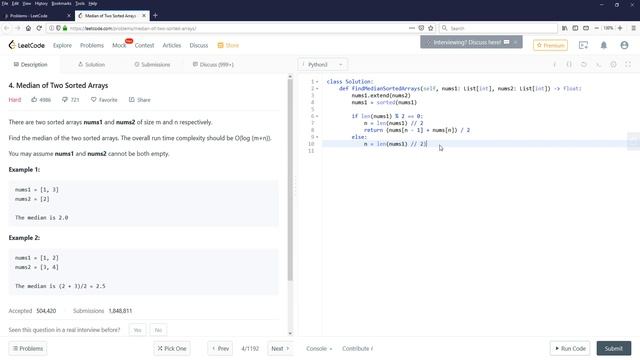
Task: Expand the Console panel
Action: tap(319, 349)
